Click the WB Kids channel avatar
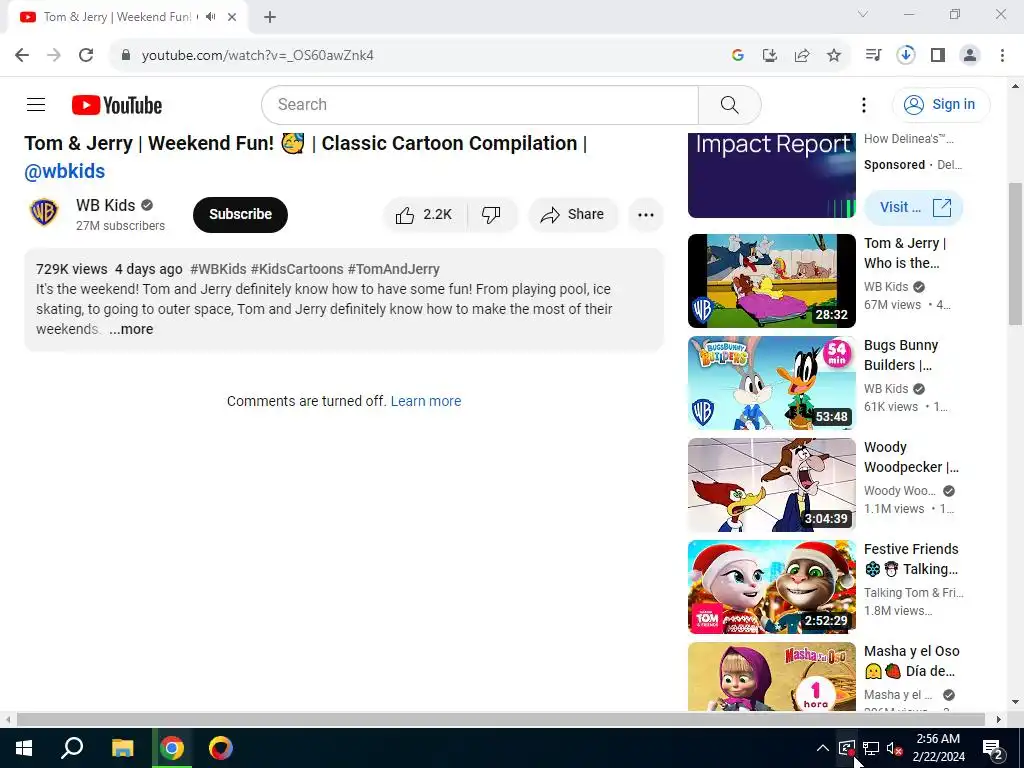1024x768 pixels. point(44,212)
